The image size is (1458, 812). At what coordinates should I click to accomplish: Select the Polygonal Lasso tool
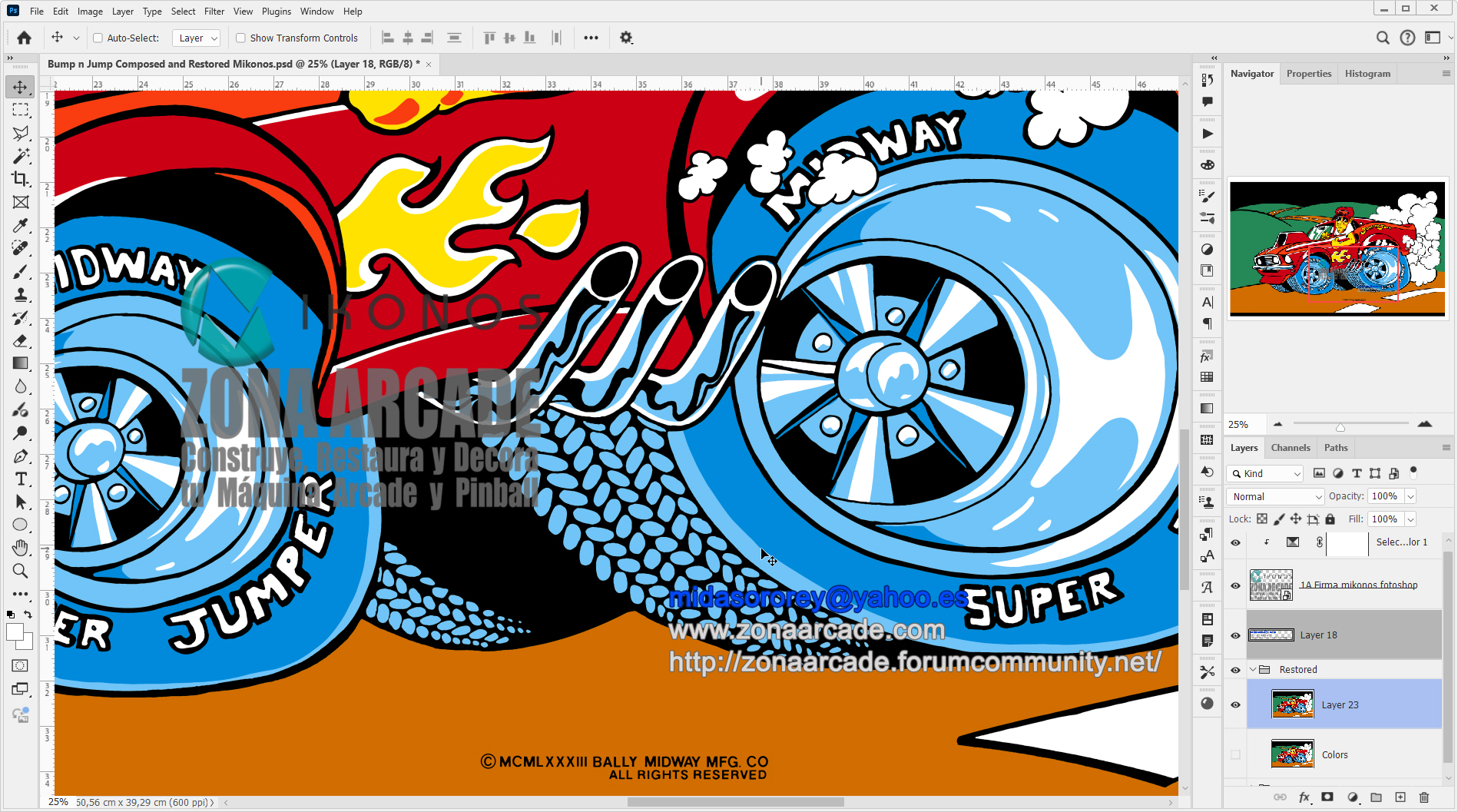(21, 133)
